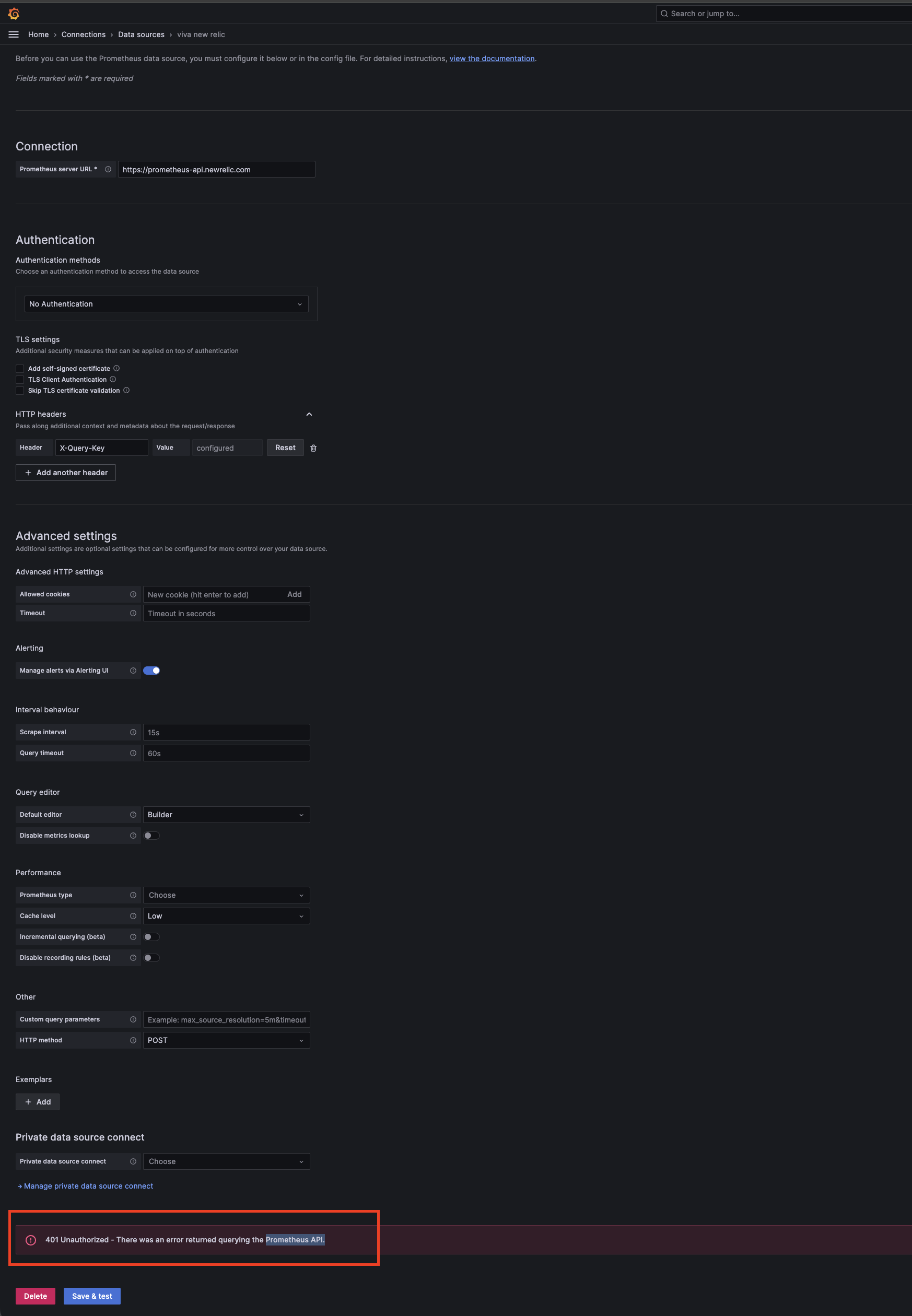Click info icon for Allowed cookies

coord(133,595)
